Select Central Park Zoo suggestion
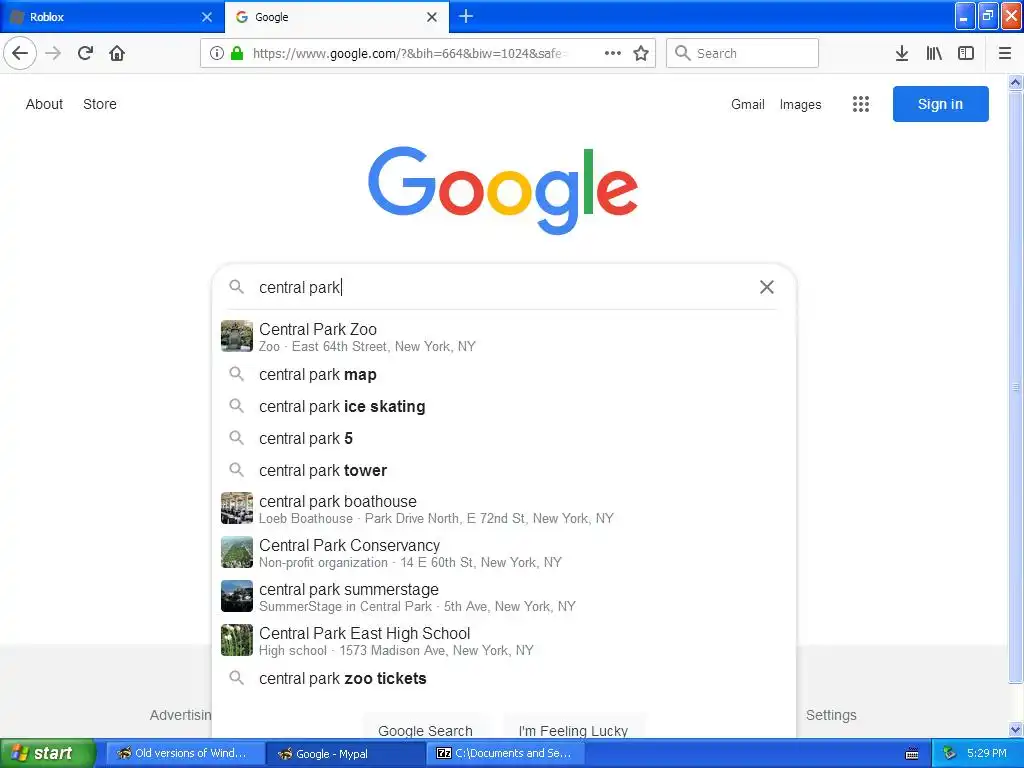This screenshot has height=768, width=1024. coord(504,336)
